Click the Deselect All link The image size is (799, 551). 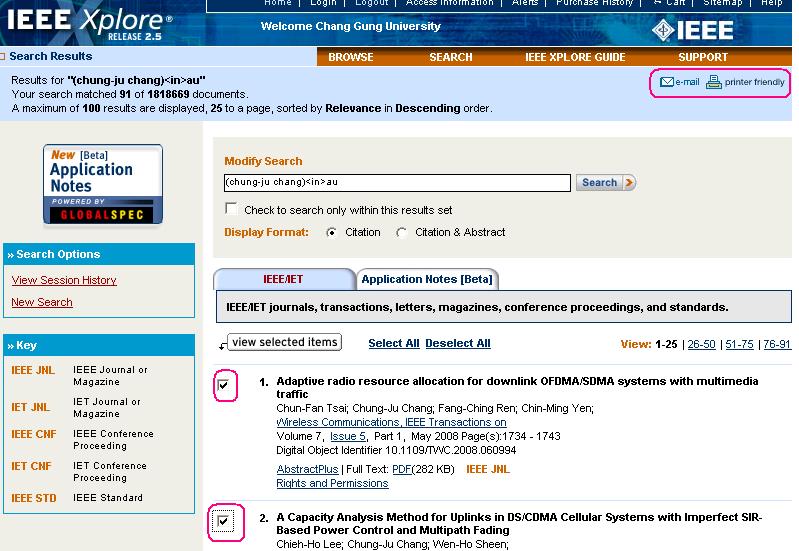click(x=458, y=344)
